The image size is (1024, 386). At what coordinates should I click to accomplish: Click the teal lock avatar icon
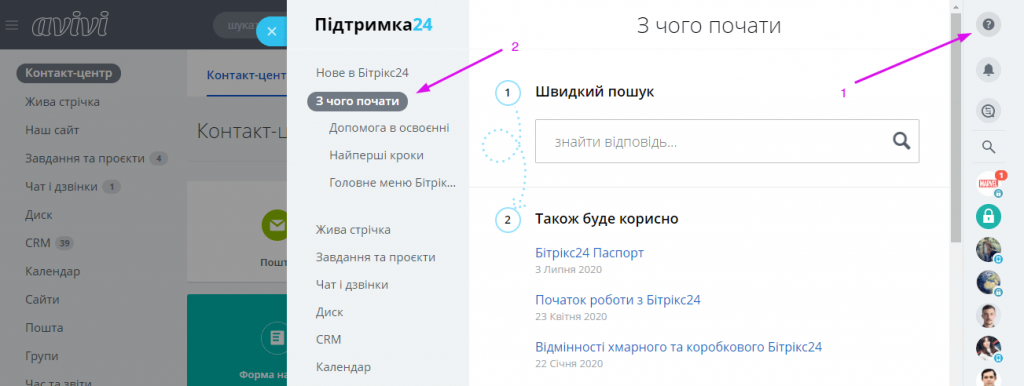coord(988,216)
